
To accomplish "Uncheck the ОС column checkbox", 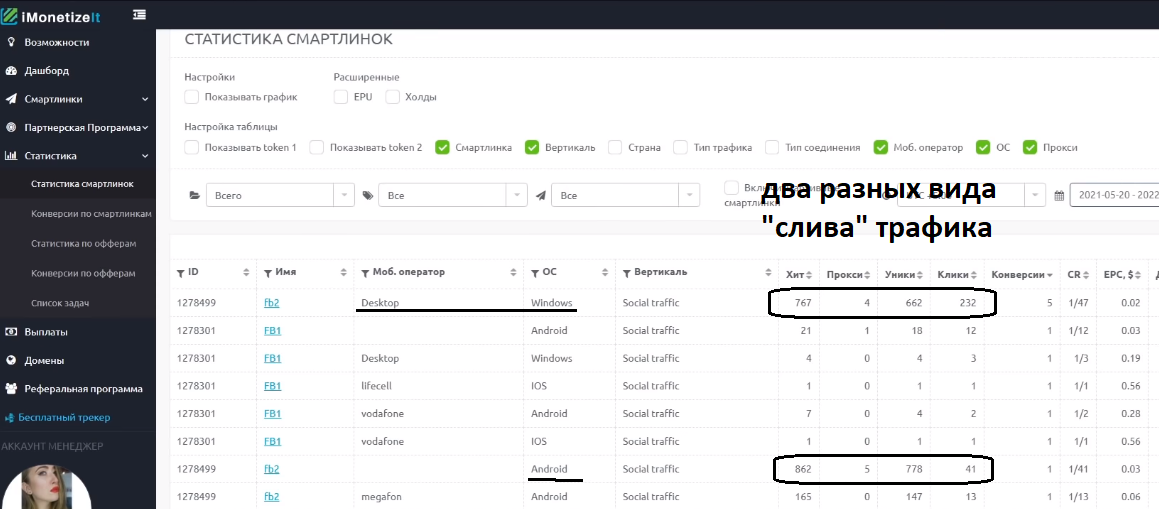I will click(x=983, y=147).
